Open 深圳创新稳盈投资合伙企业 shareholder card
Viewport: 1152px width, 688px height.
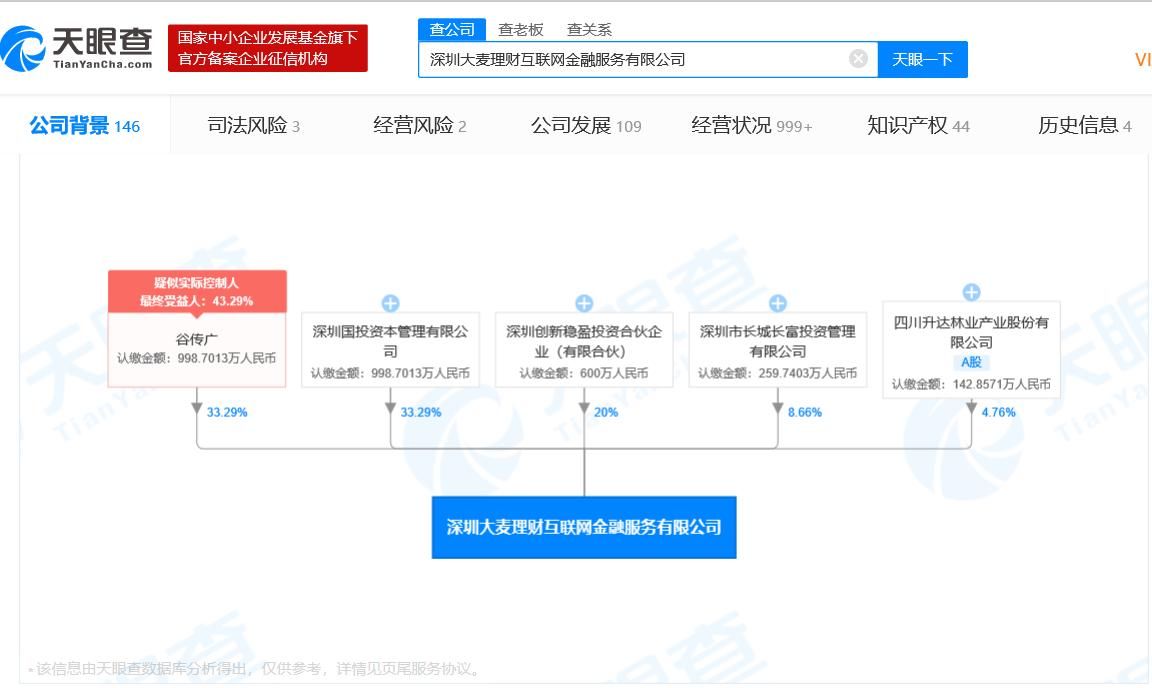point(584,350)
